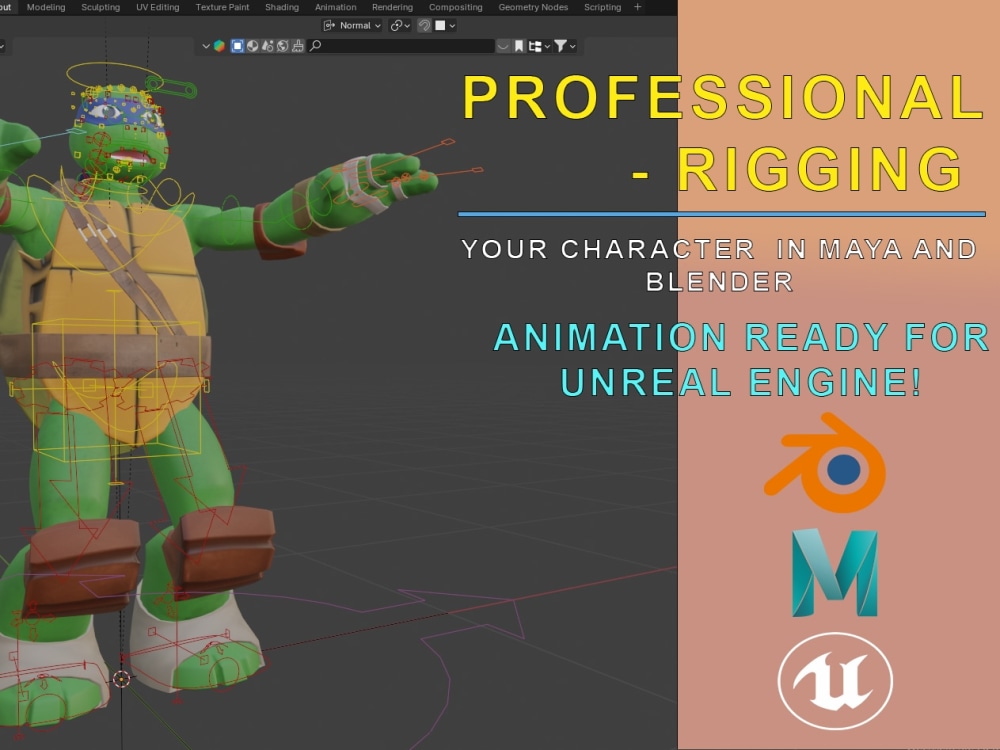Open the hierarchy tree display dropdown
1000x750 pixels.
[x=539, y=46]
